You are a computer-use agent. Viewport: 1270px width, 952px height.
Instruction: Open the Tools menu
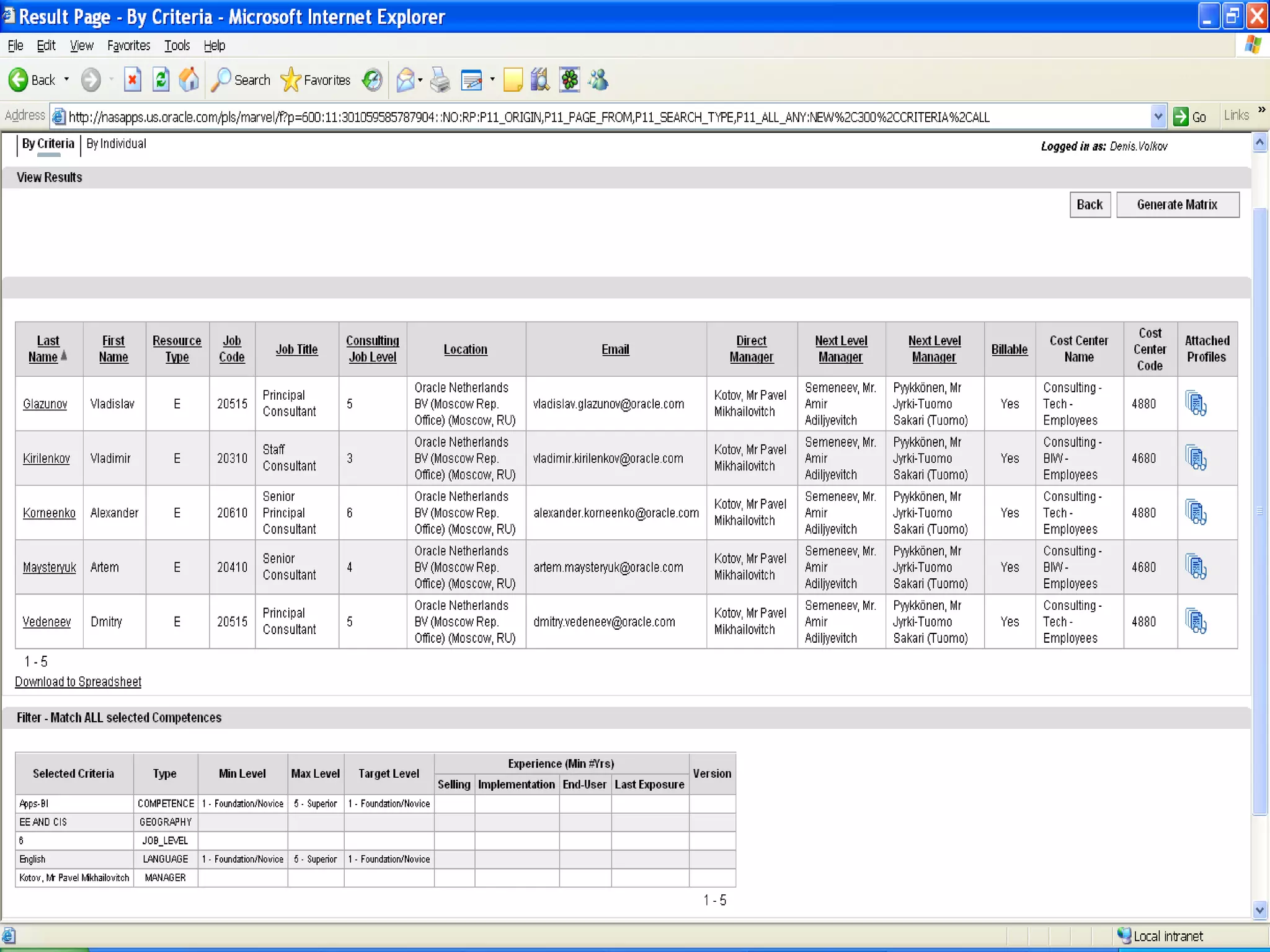177,45
